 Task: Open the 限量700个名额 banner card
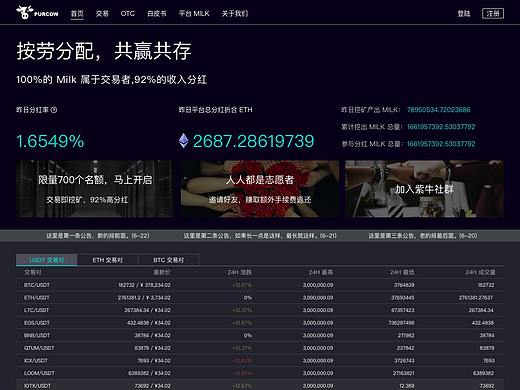95,189
